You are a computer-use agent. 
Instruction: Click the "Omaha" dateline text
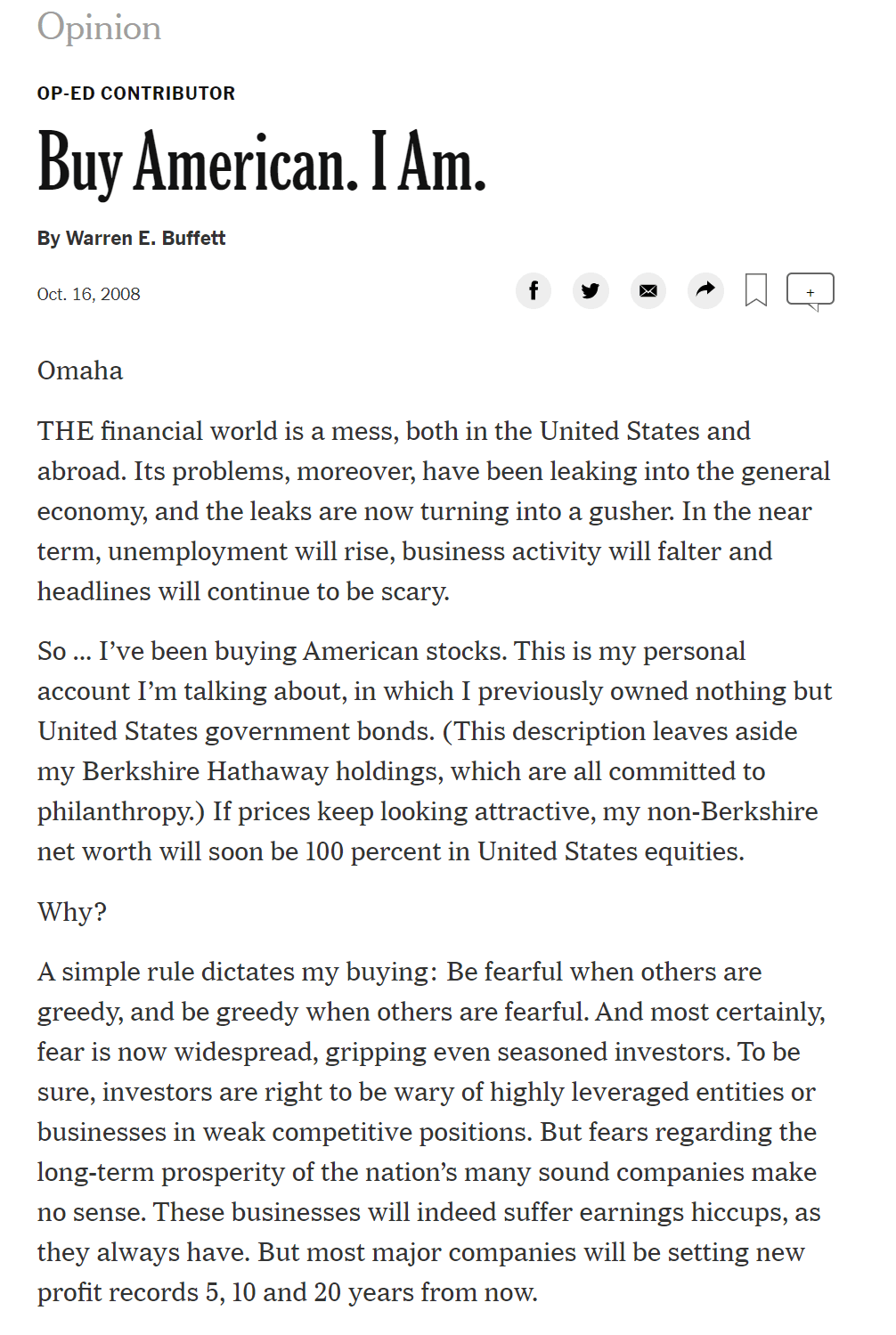point(80,370)
